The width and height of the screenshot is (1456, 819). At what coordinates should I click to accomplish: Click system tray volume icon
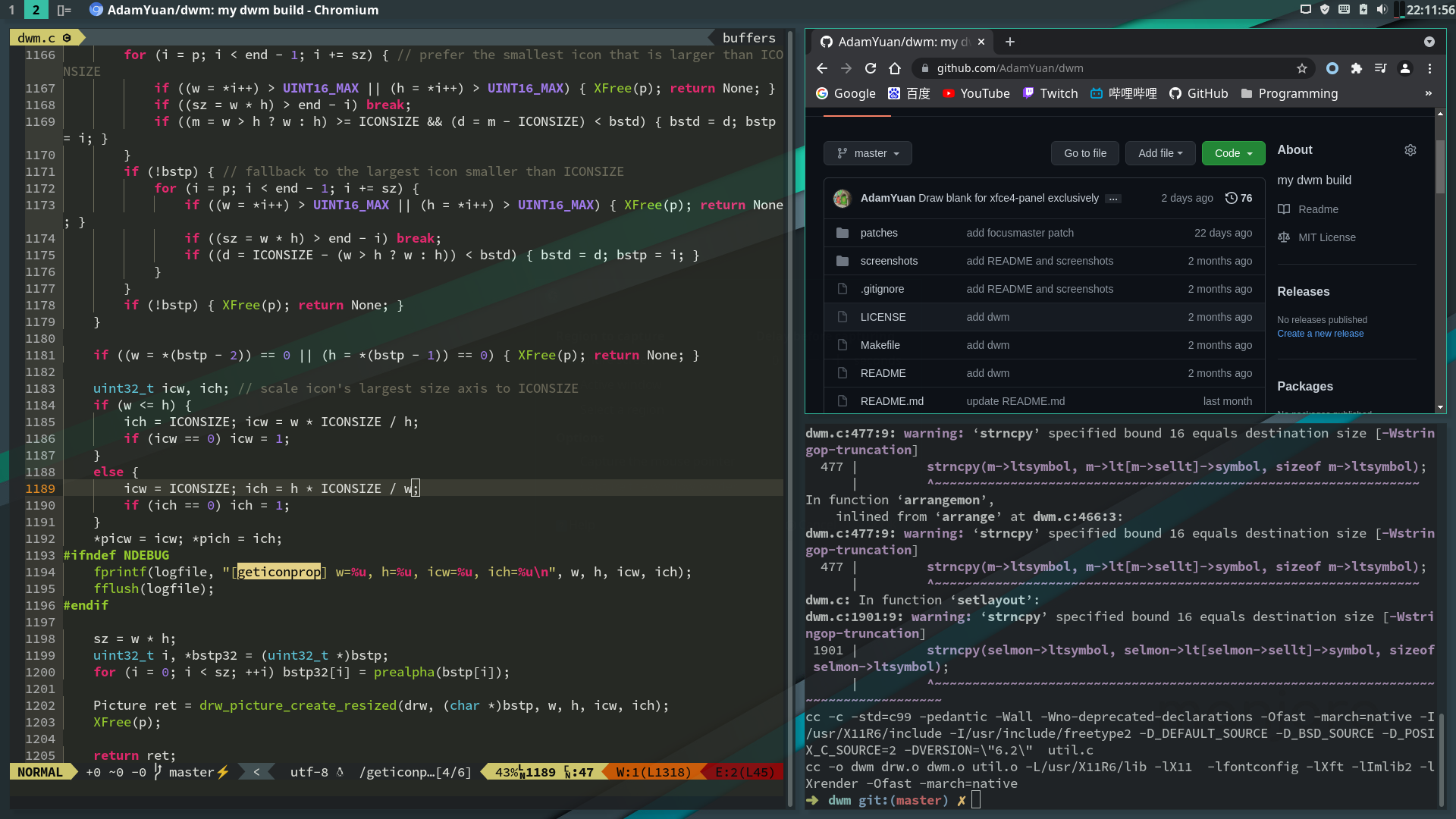1382,10
